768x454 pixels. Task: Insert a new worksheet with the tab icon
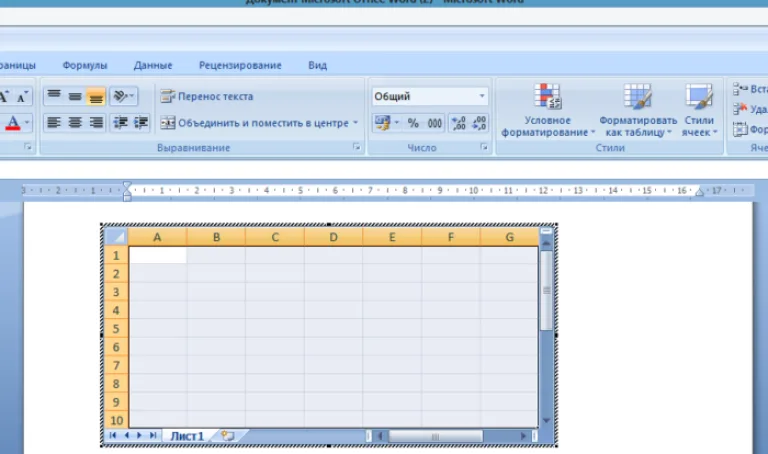[227, 435]
